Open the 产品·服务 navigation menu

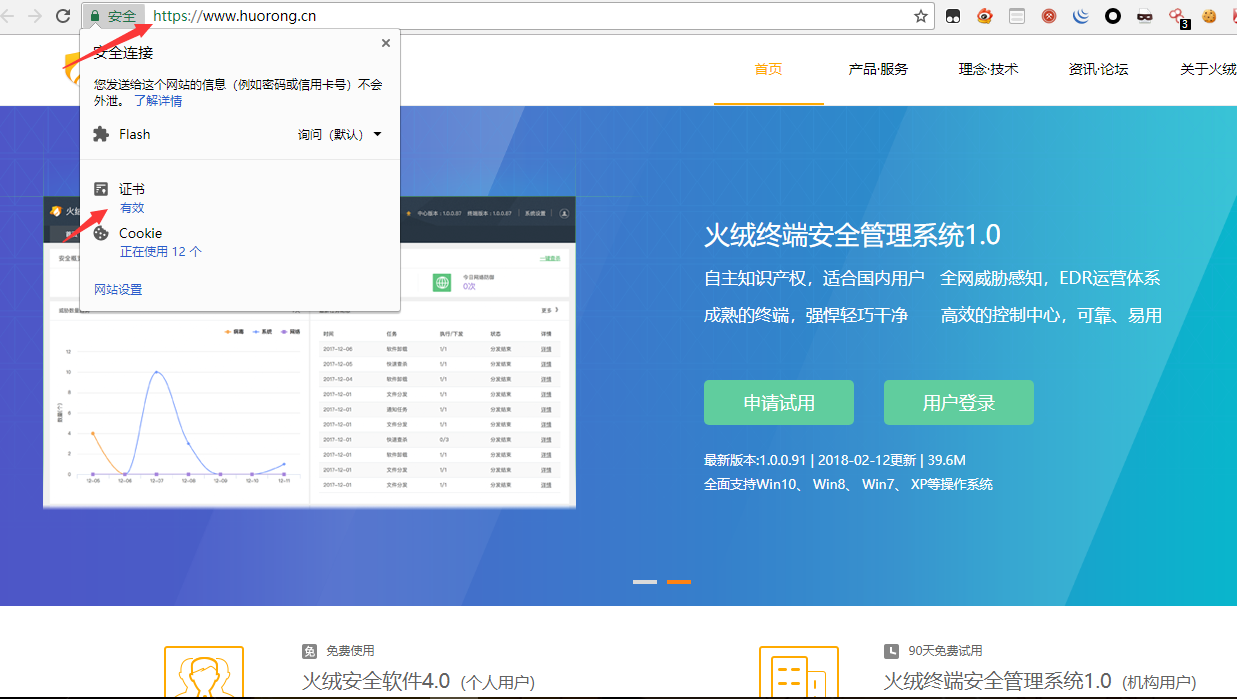pyautogui.click(x=878, y=69)
